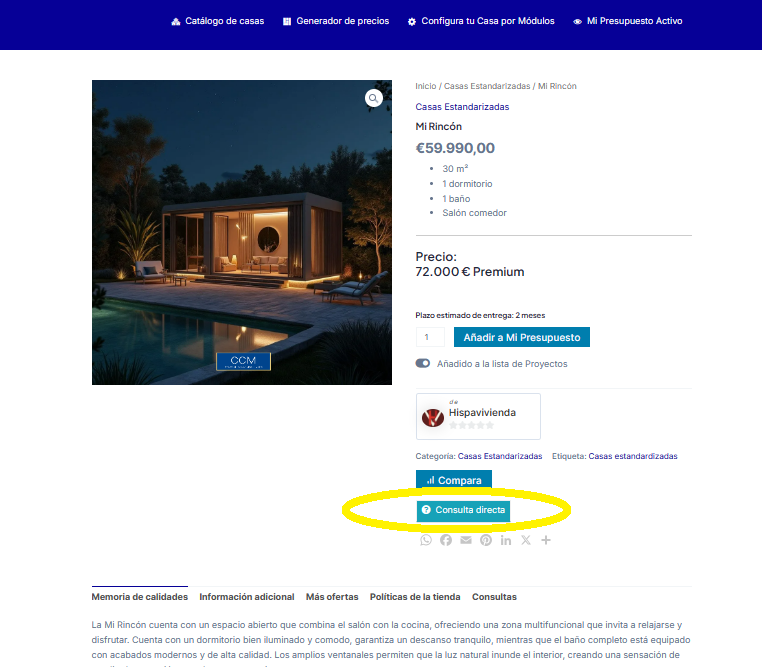Share by Email envelope icon

point(466,540)
